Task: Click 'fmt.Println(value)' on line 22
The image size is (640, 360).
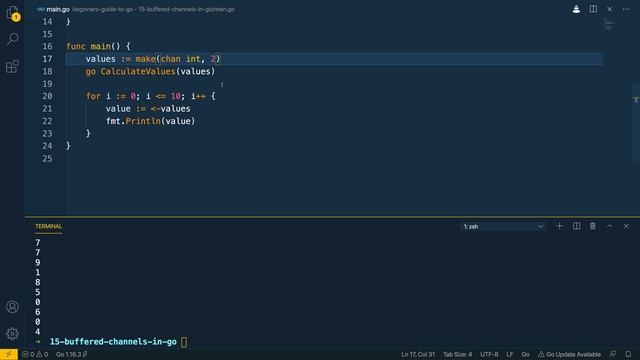Action: (x=151, y=121)
